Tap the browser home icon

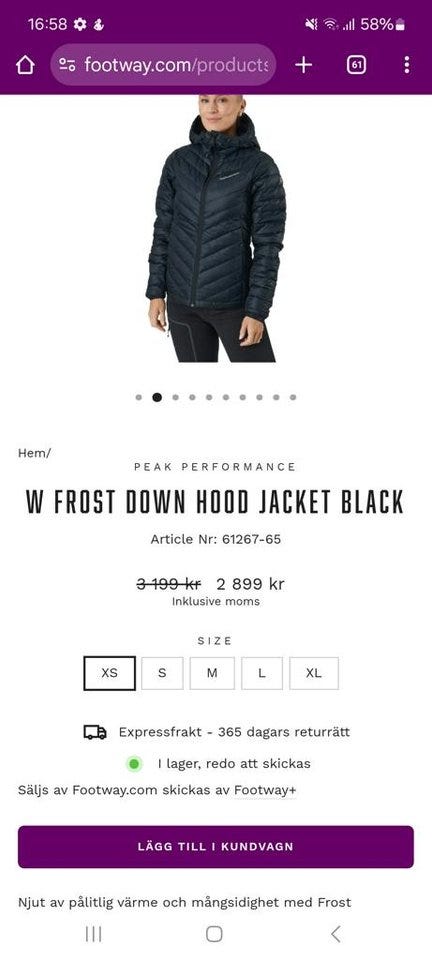click(x=25, y=65)
